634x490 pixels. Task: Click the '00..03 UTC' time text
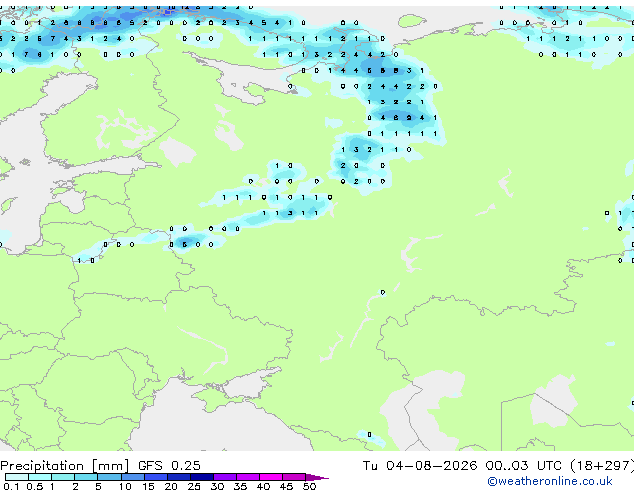coord(524,466)
